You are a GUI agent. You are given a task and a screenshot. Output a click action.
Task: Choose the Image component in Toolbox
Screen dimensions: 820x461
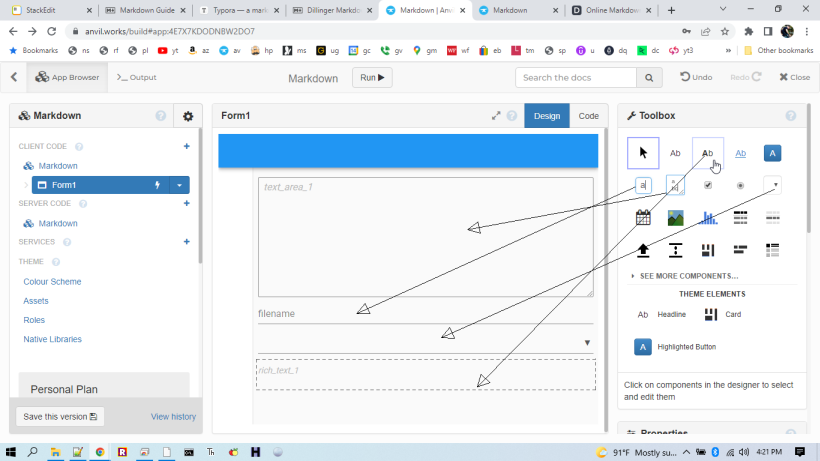[676, 217]
